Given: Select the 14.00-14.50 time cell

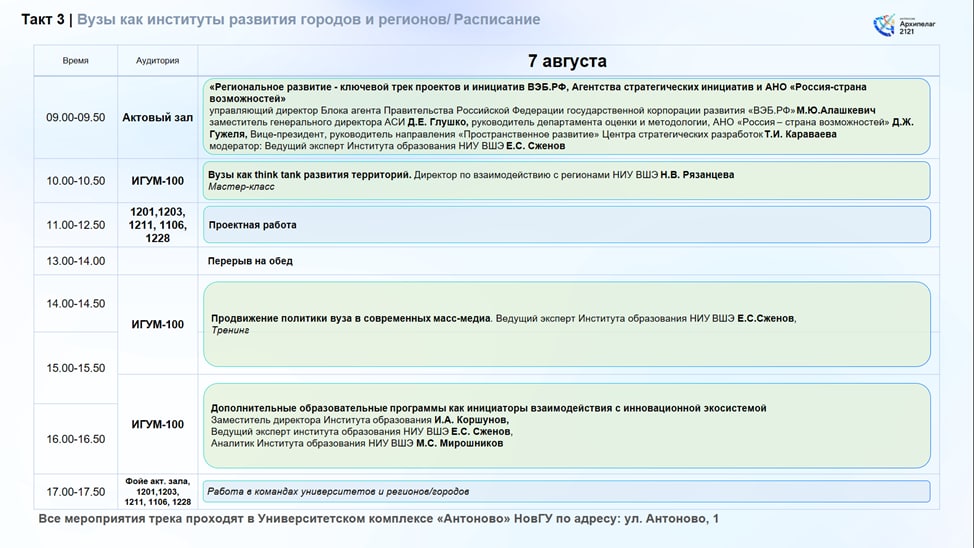Looking at the screenshot, I should [x=75, y=304].
